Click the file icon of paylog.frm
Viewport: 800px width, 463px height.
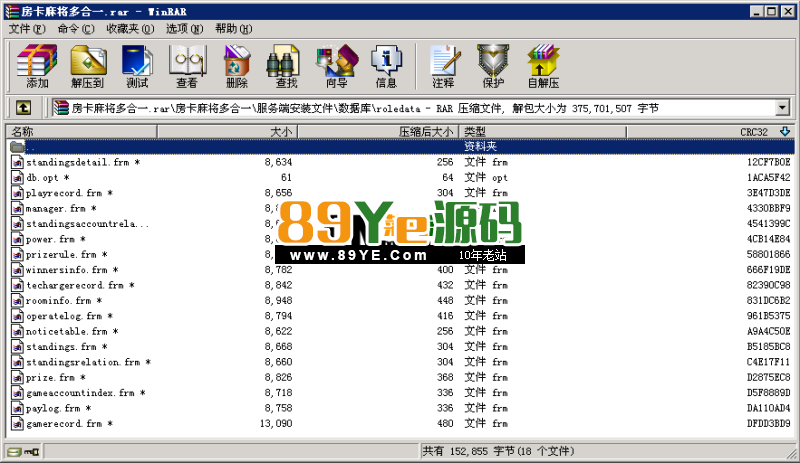tap(17, 408)
